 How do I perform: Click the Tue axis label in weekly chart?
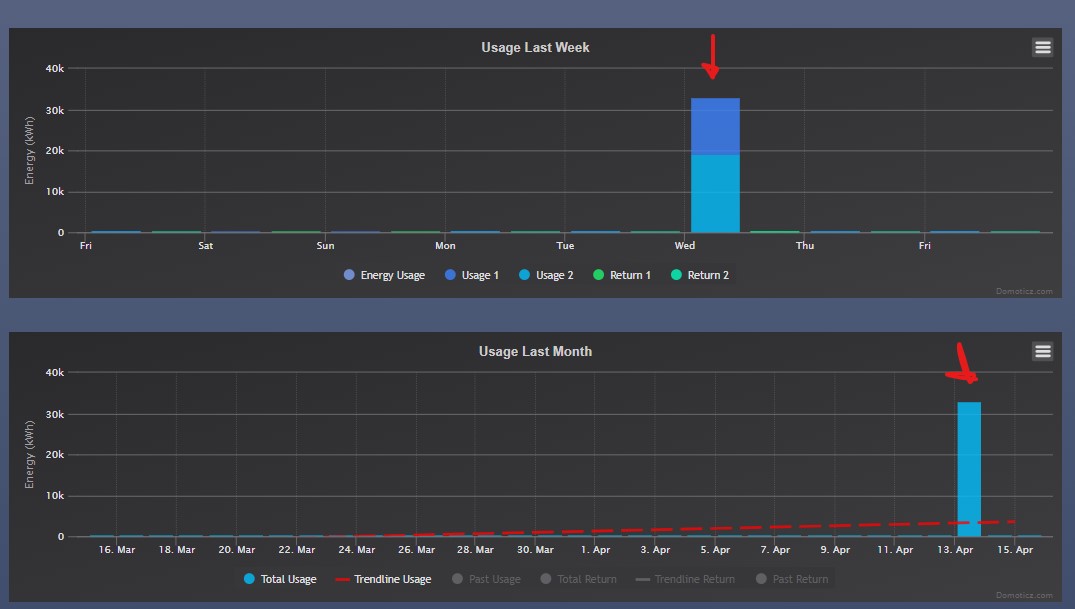click(x=565, y=246)
